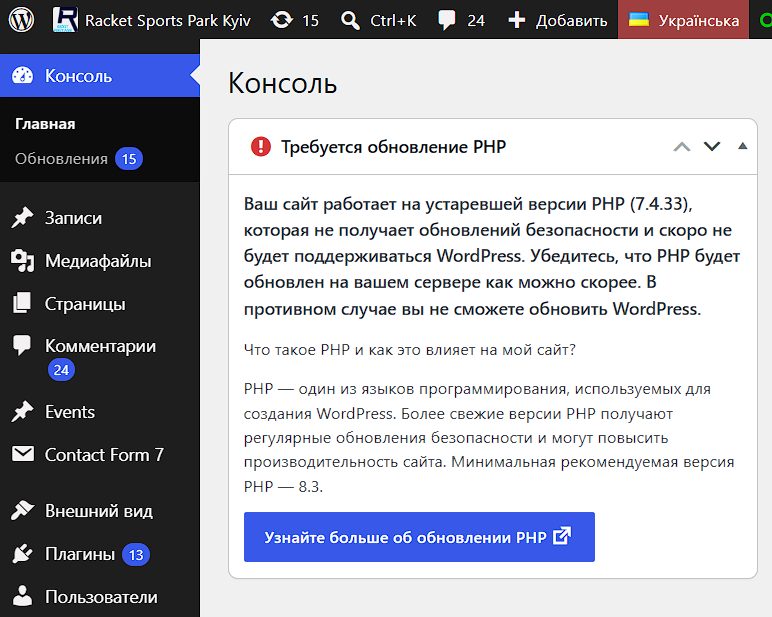772x617 pixels.
Task: Move the PHP panel up with chevron
Action: [x=682, y=146]
